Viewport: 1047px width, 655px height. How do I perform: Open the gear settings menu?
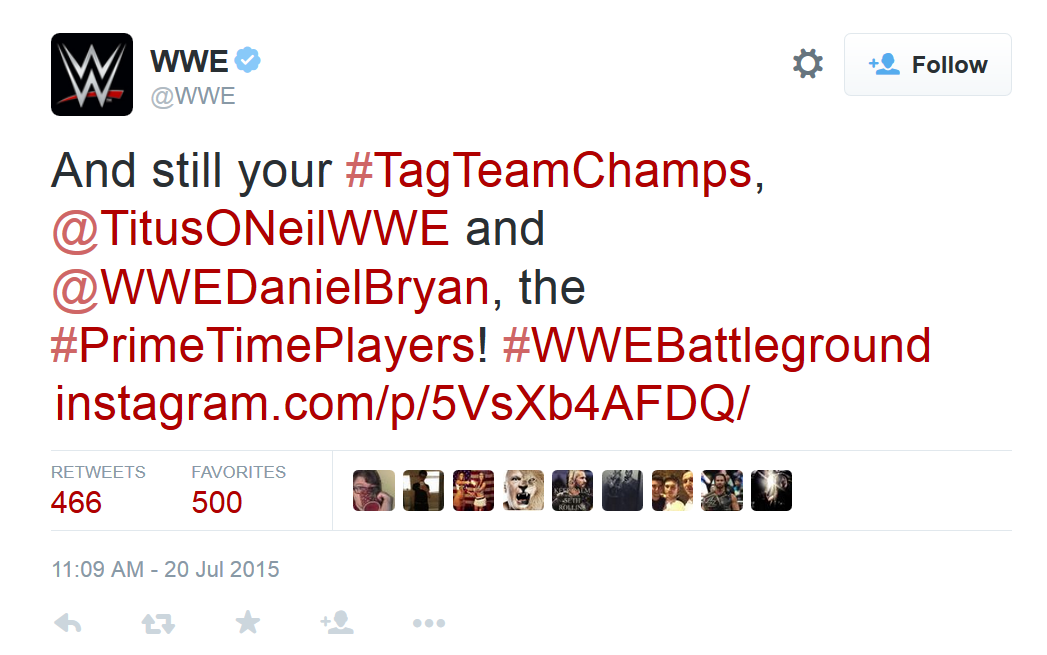click(x=807, y=65)
